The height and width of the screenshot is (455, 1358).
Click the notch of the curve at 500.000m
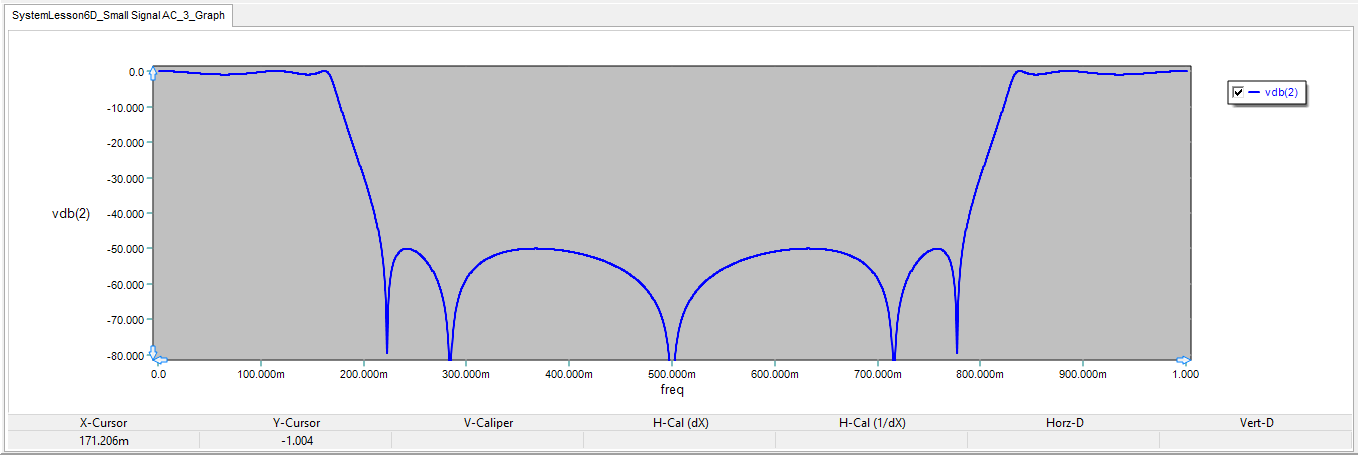[672, 355]
